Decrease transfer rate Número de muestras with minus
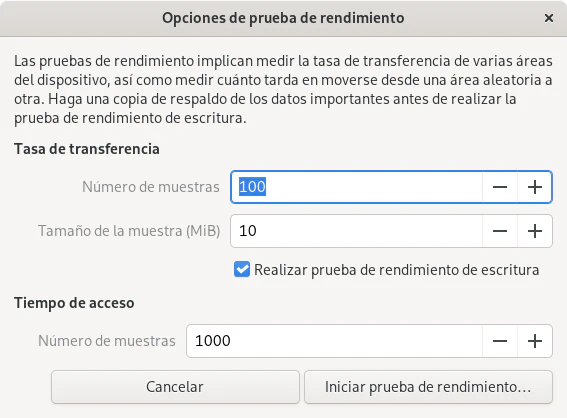Viewport: 567px width, 418px height. (500, 187)
